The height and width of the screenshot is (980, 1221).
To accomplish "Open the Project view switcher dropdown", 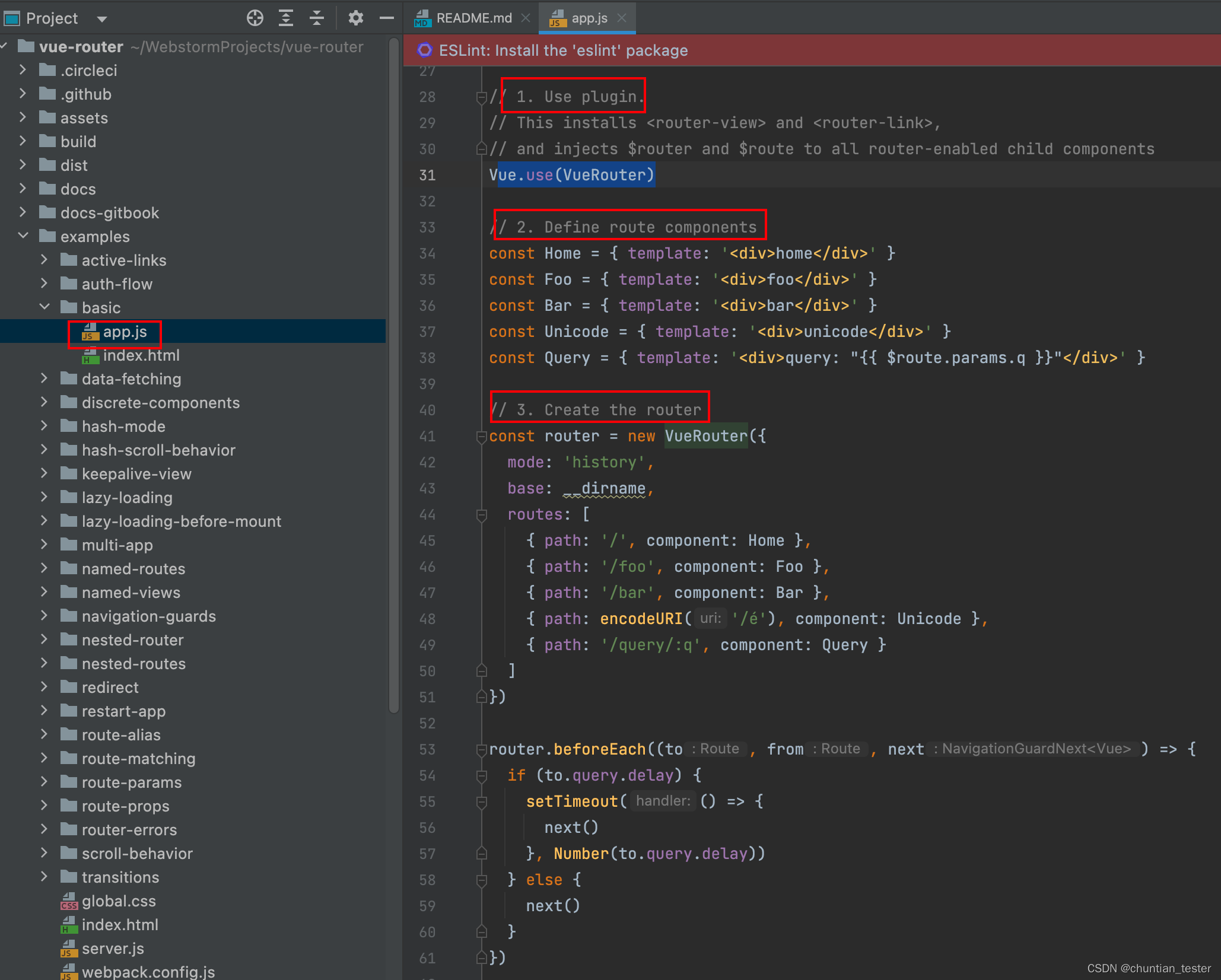I will pyautogui.click(x=101, y=18).
